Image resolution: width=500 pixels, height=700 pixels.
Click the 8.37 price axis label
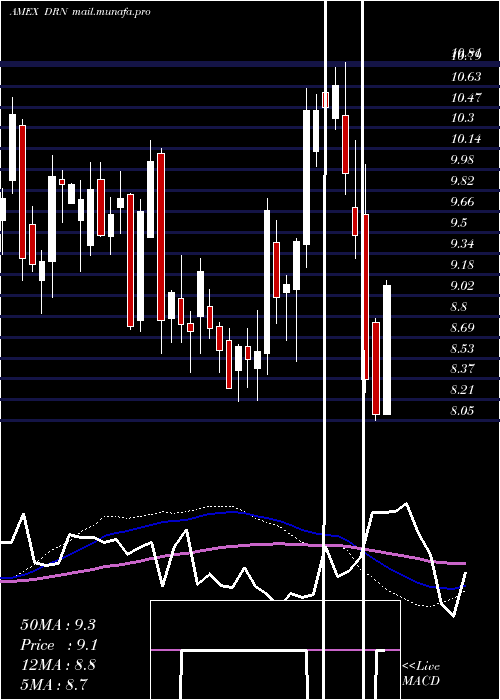pyautogui.click(x=464, y=369)
